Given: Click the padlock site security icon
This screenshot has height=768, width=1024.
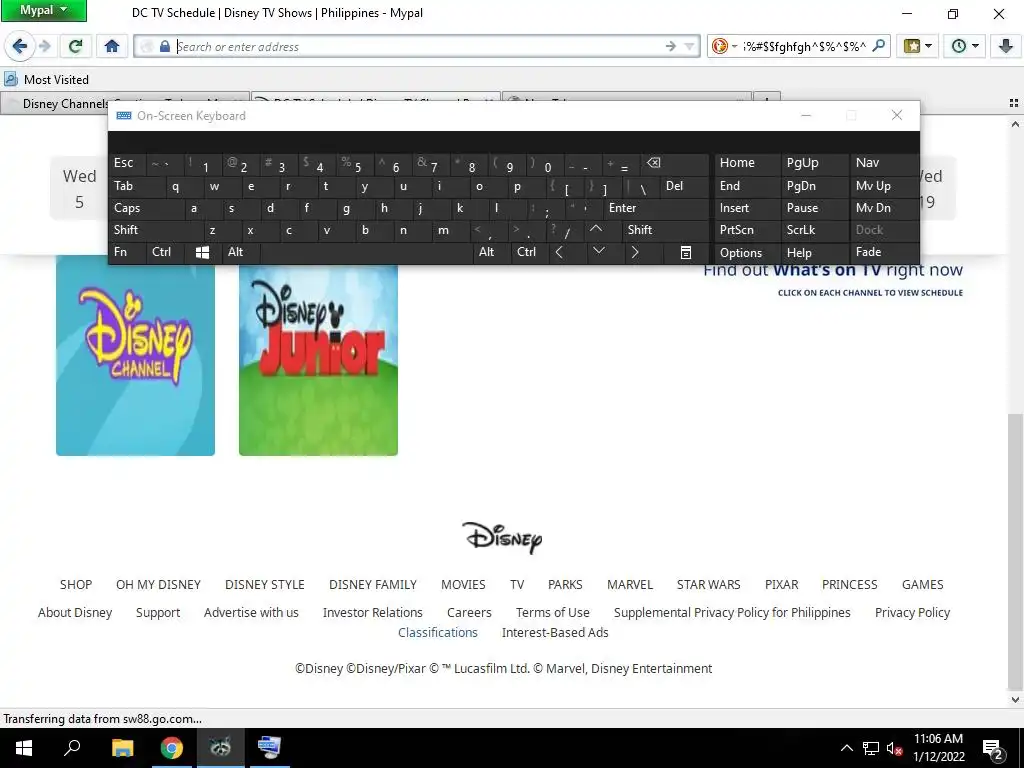Looking at the screenshot, I should click(165, 46).
